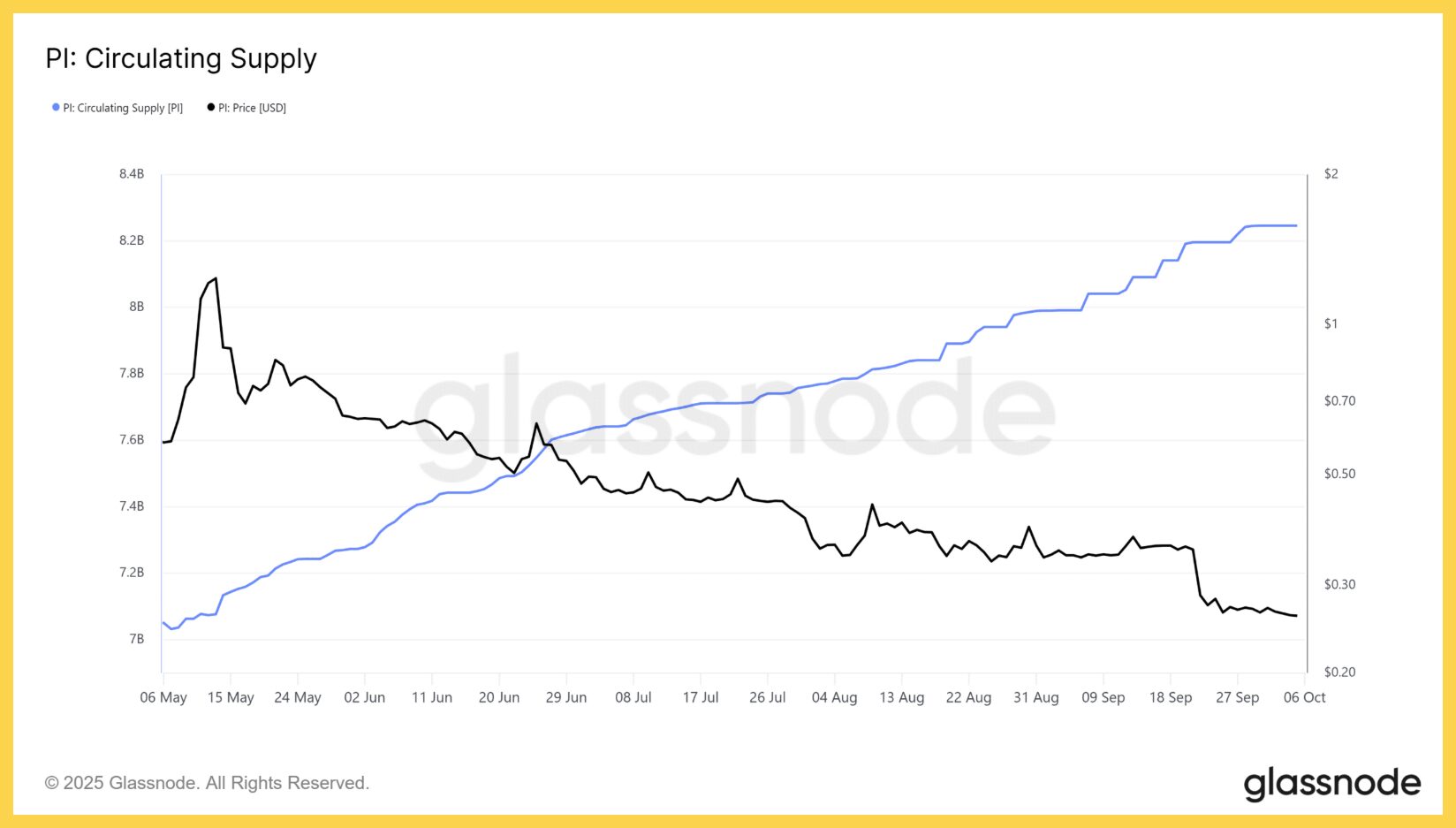Viewport: 1456px width, 828px height.
Task: Click the 06 Oct x-axis label
Action: (x=1304, y=697)
